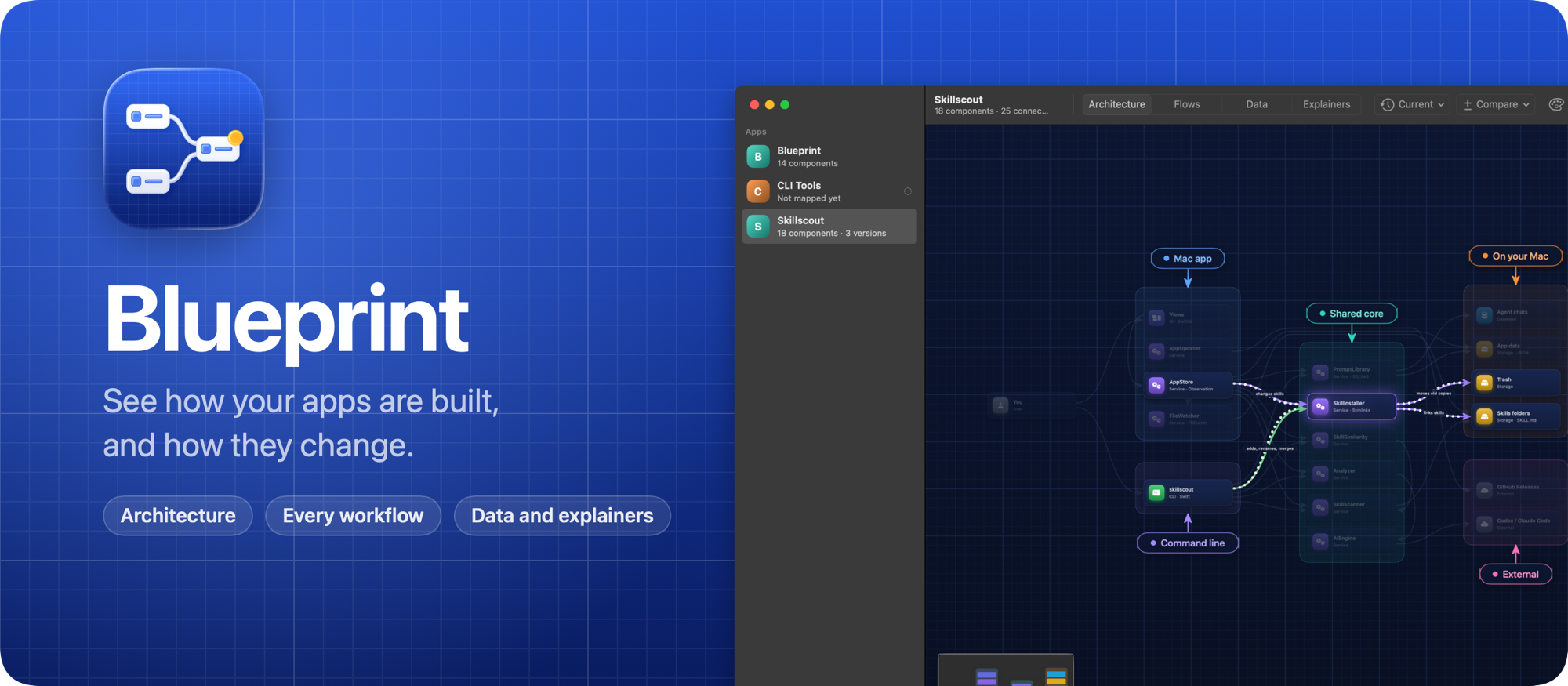1568x686 pixels.
Task: Click the Every workflow feature pill
Action: (x=353, y=516)
